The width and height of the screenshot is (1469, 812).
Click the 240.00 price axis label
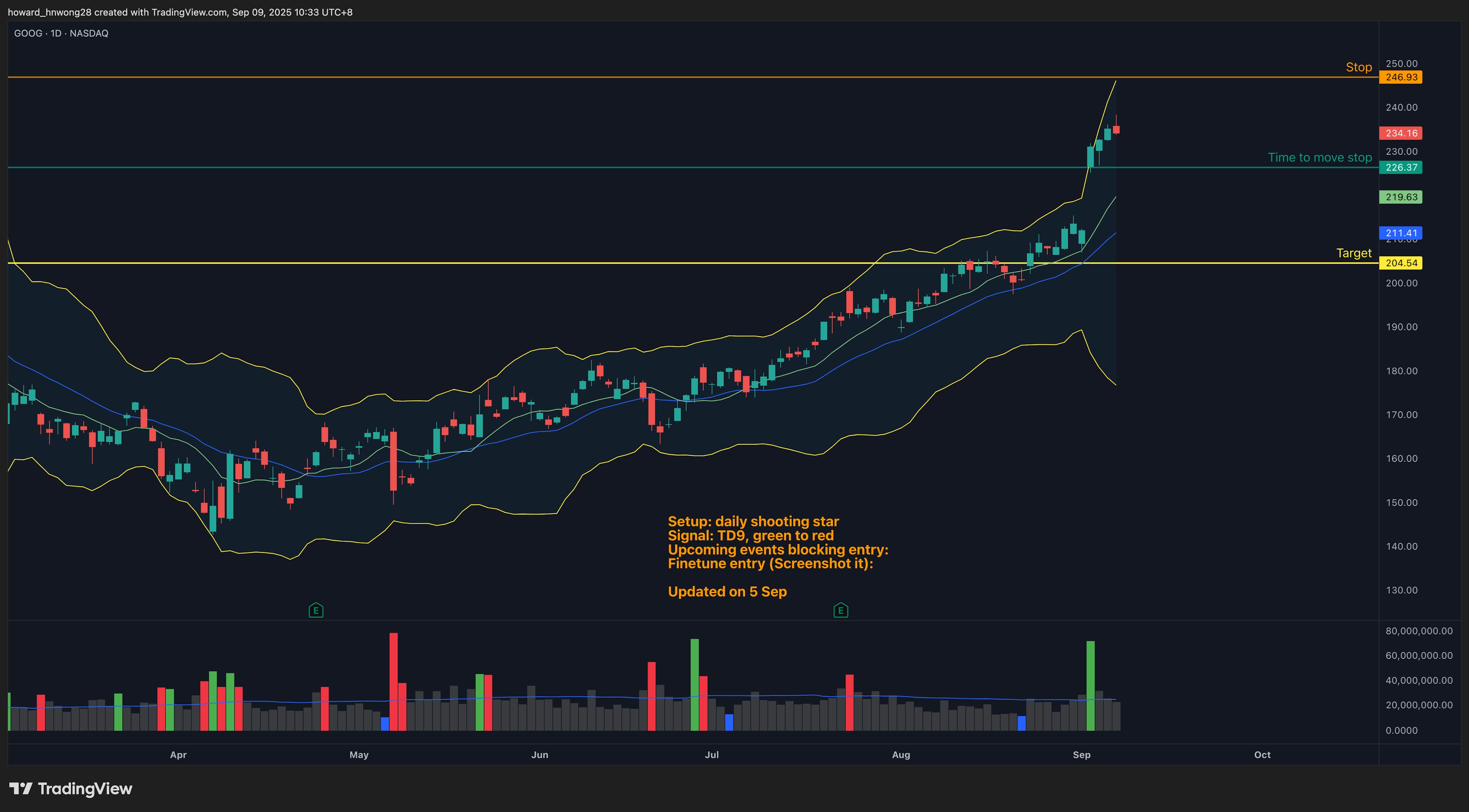(1401, 107)
